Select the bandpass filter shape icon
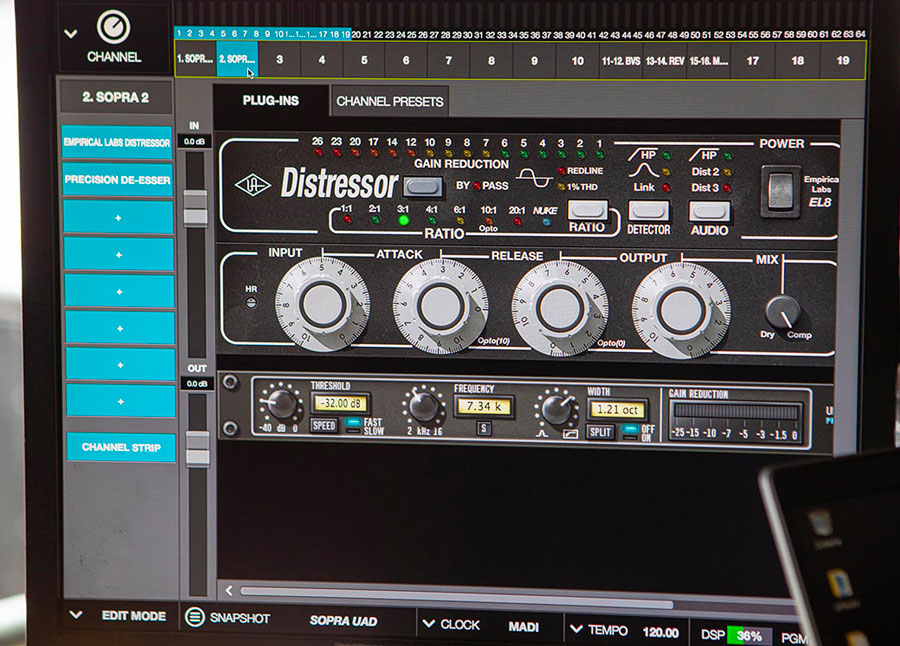Viewport: 900px width, 646px height. 542,434
